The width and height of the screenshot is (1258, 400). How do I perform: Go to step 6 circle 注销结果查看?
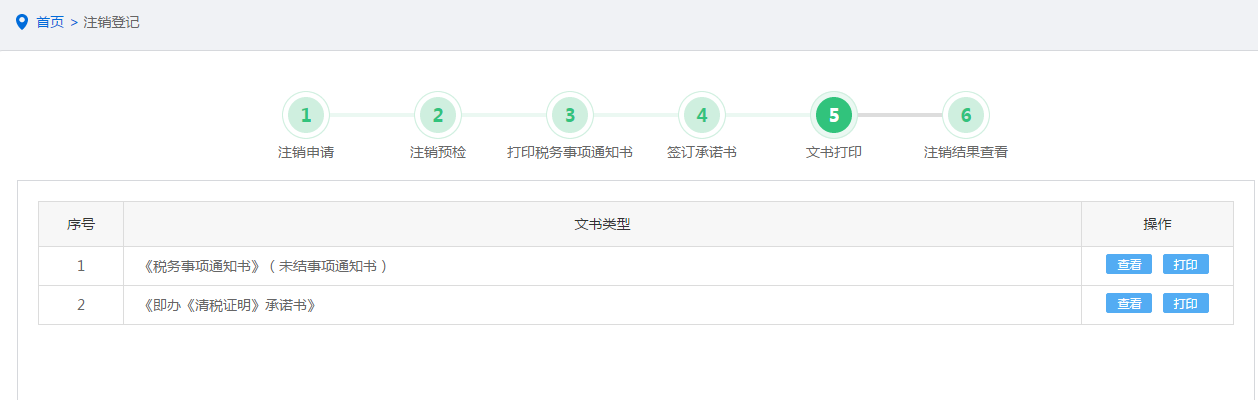(x=966, y=115)
